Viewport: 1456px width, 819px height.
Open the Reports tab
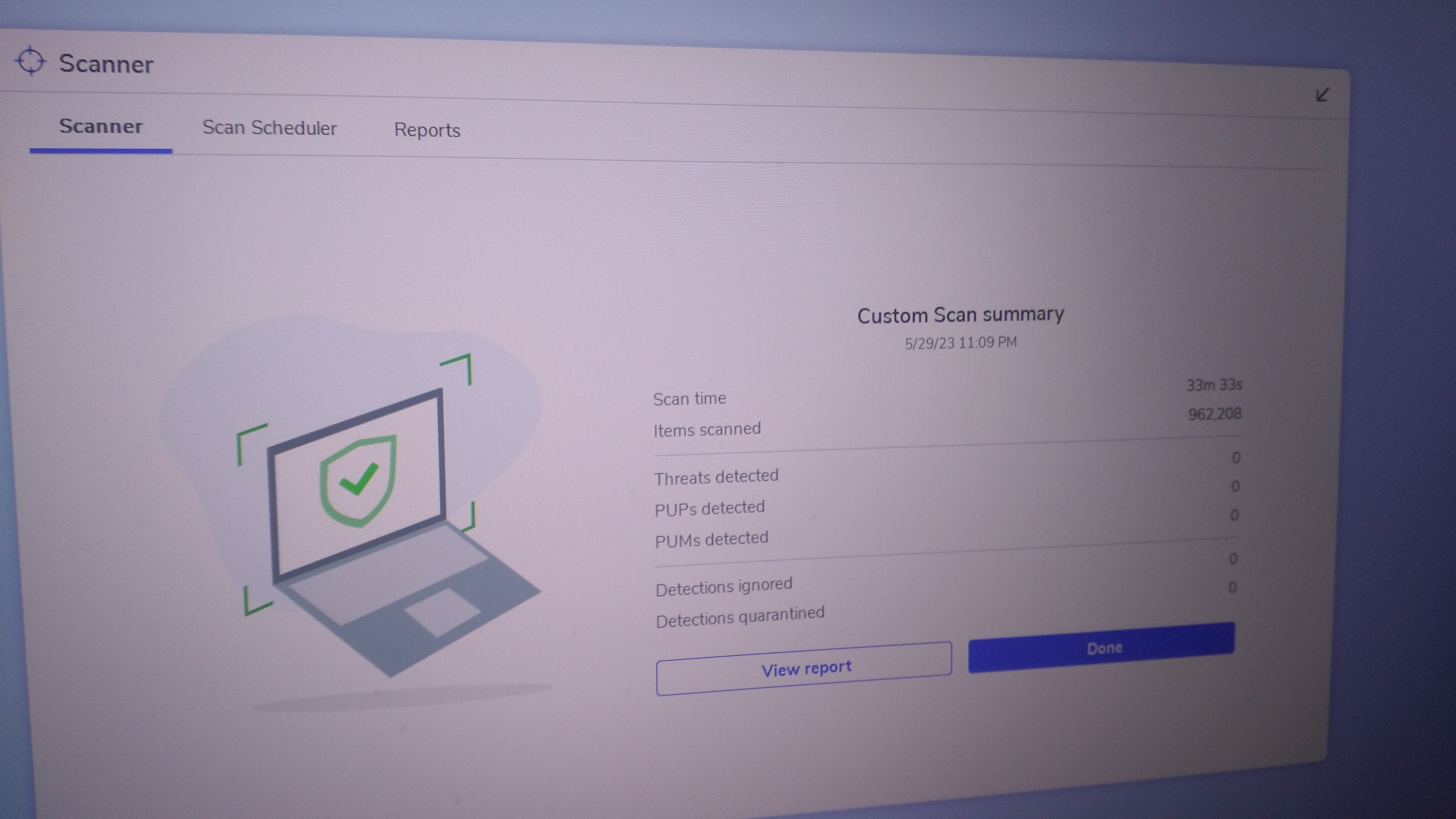[x=427, y=130]
